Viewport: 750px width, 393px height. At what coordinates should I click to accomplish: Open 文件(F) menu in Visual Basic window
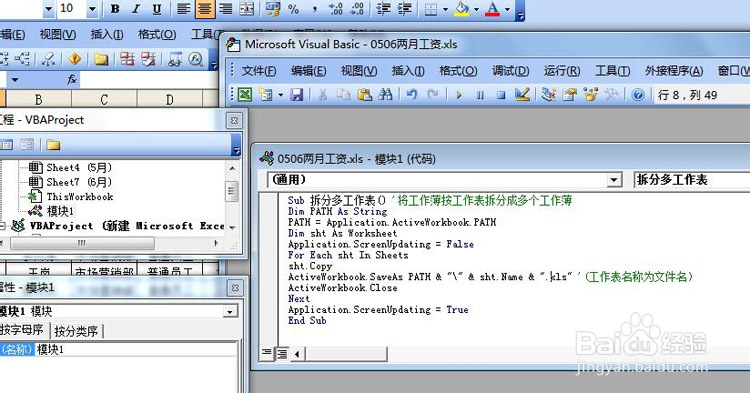(x=259, y=71)
